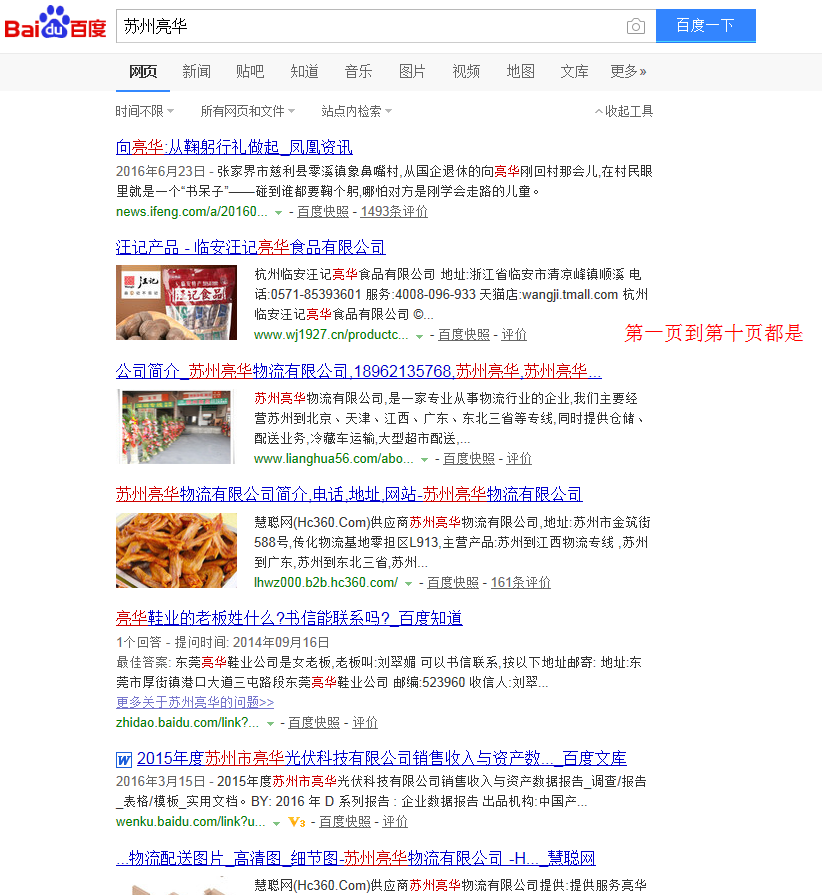Viewport: 822px width, 895px height.
Task: Open result 物流配送图片_高清图_细节图 慧聪网
Action: [x=356, y=858]
